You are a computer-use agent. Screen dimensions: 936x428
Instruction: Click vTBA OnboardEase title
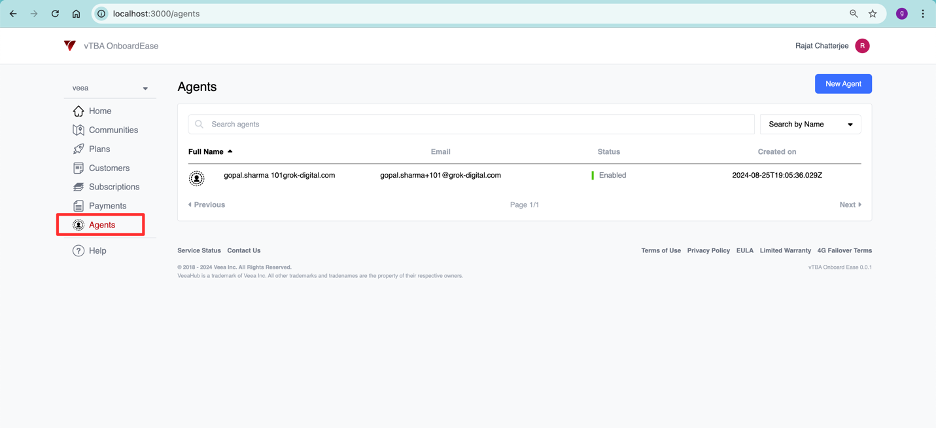point(121,46)
